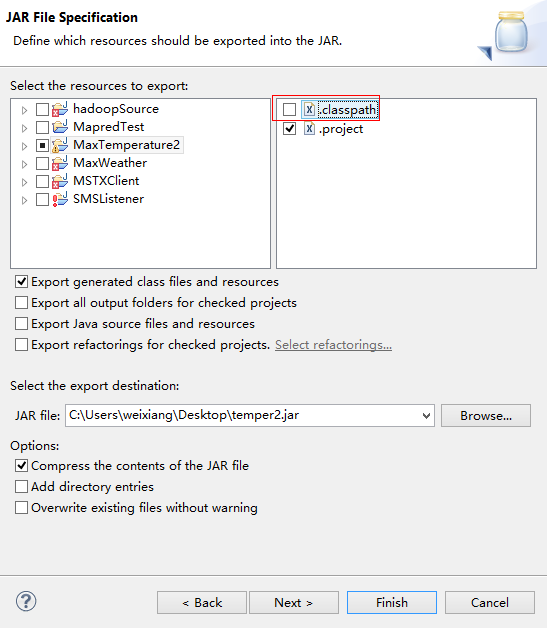Toggle the MaxTemperature2 project checkbox
The width and height of the screenshot is (547, 628).
[42, 145]
